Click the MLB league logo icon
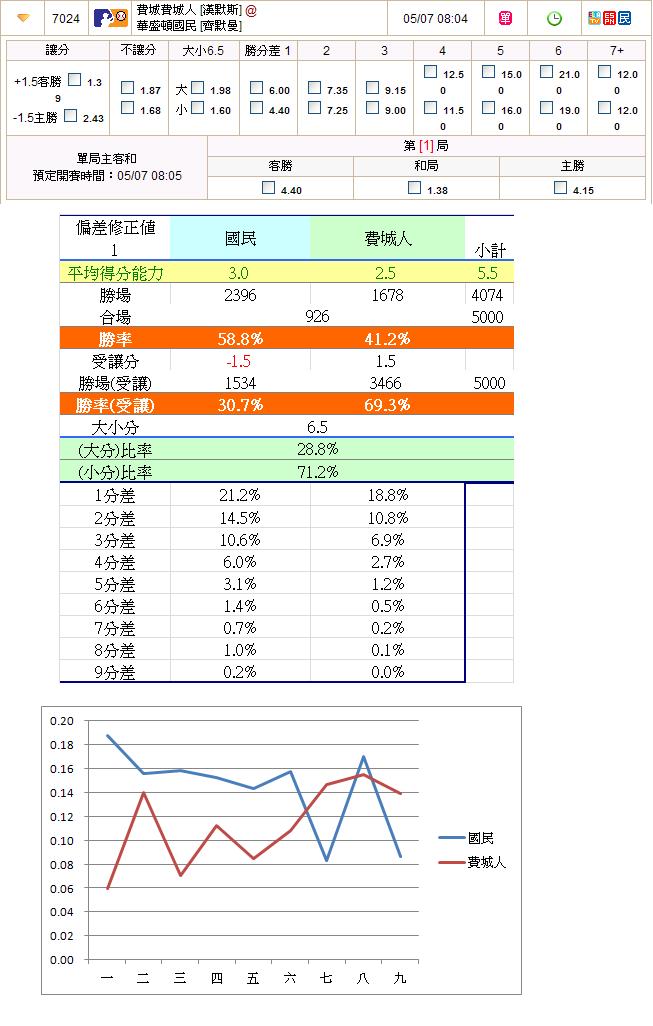This screenshot has height=1026, width=653. tap(111, 18)
